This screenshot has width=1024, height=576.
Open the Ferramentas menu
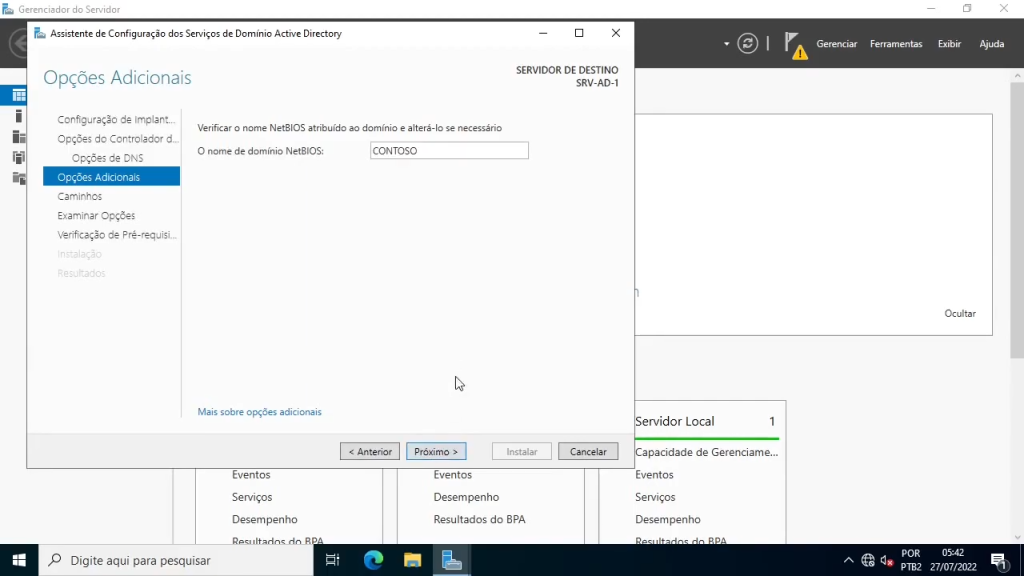pos(895,44)
